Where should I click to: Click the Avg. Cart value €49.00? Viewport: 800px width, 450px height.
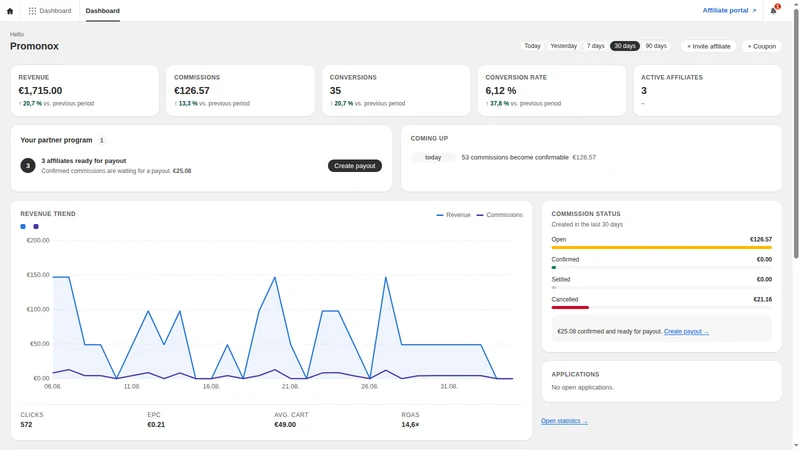pyautogui.click(x=285, y=424)
